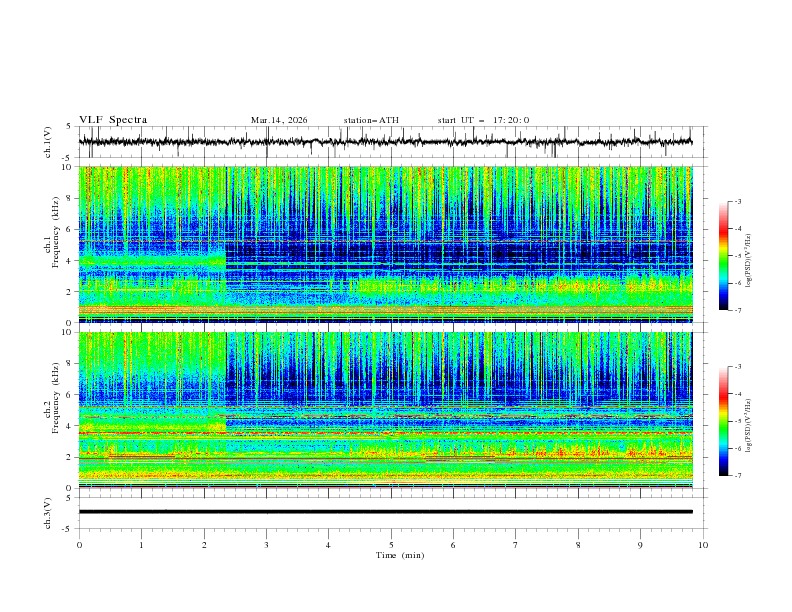Click the ch.2 frequency tick "8" kHz
This screenshot has width=792, height=612.
(x=71, y=364)
